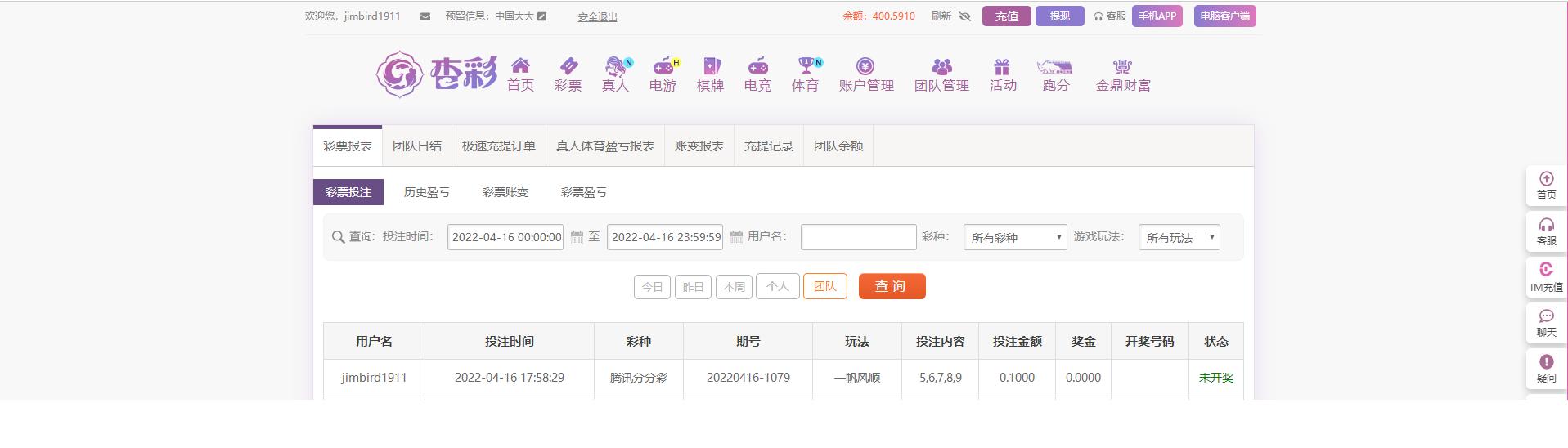This screenshot has width=1568, height=448.
Task: Hide balance with the eye-slash icon
Action: [x=964, y=16]
